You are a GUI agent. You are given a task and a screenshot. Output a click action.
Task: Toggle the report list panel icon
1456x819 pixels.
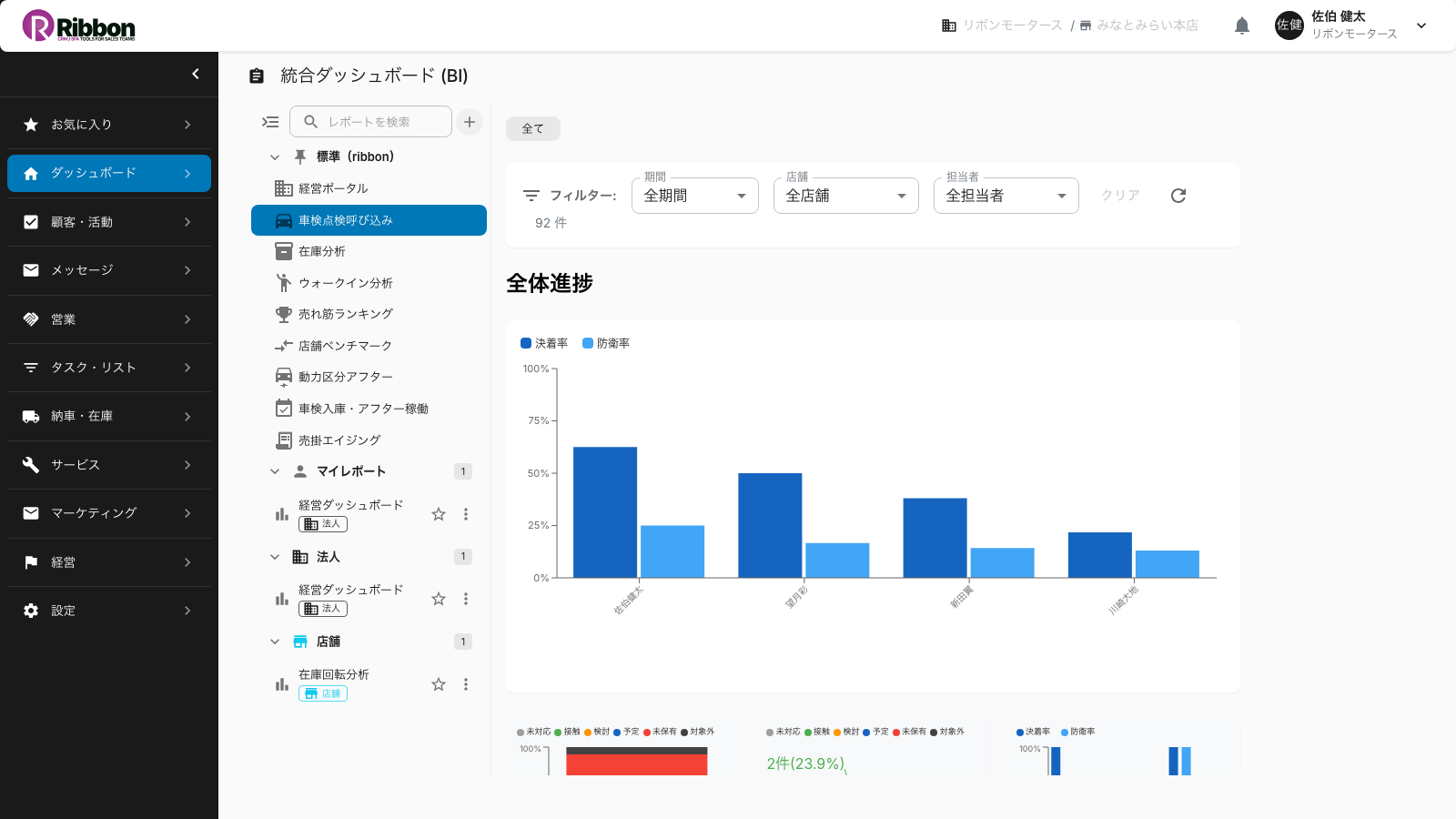coord(270,122)
